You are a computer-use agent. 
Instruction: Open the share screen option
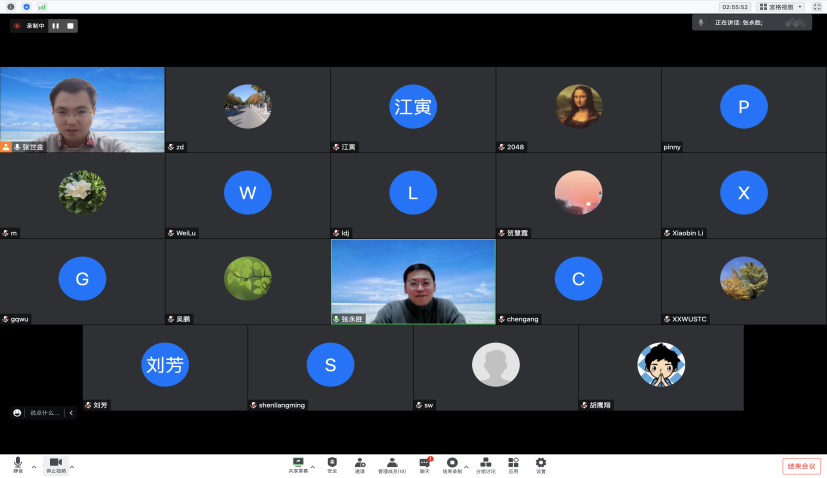pyautogui.click(x=298, y=464)
